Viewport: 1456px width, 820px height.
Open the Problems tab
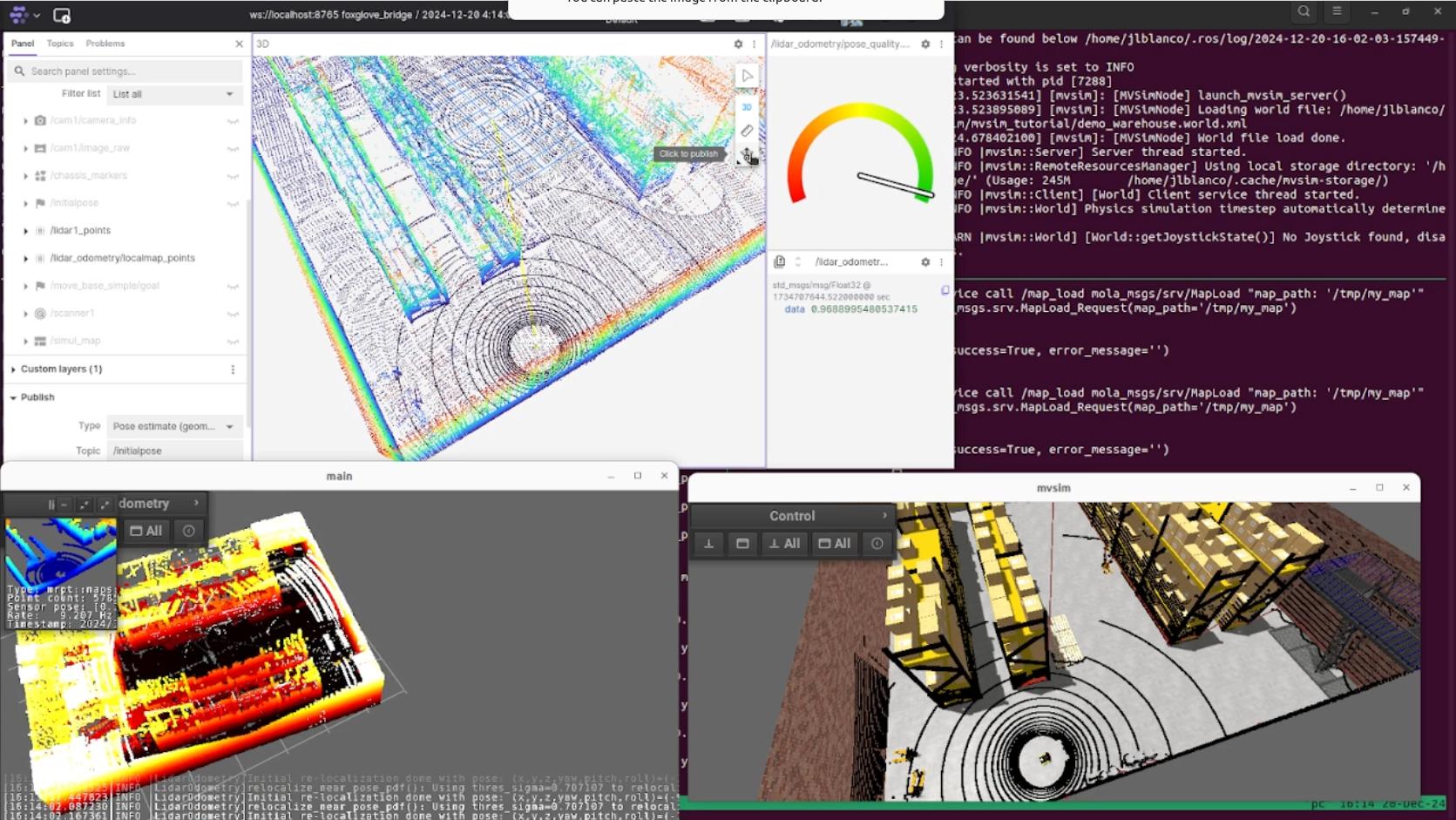tap(105, 44)
